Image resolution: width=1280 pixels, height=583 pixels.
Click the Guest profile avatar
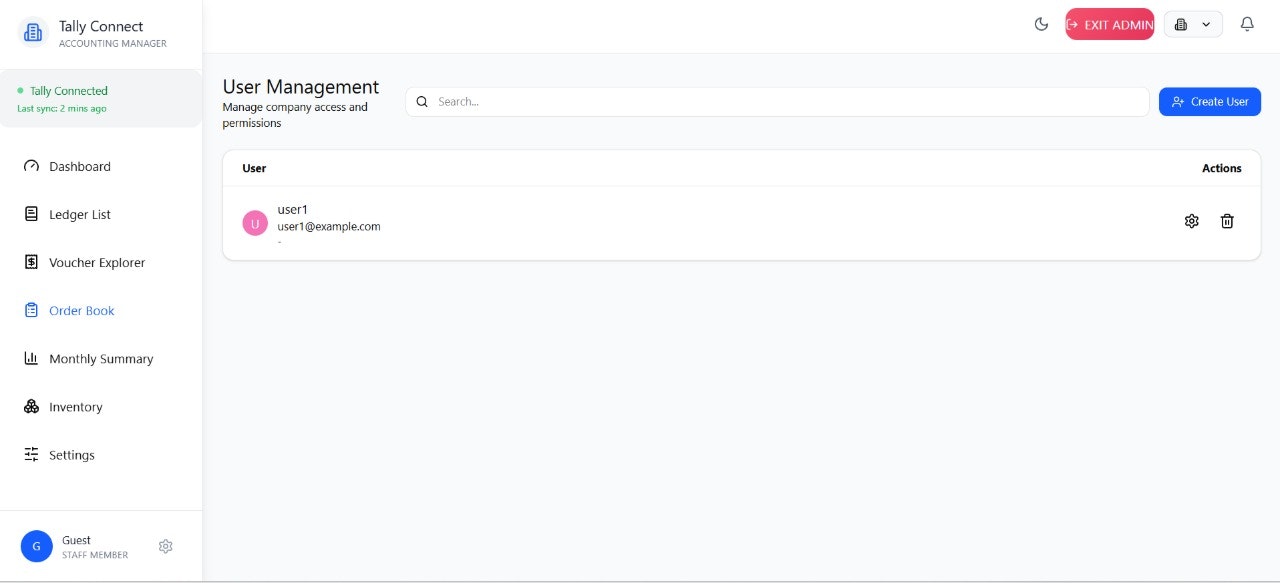37,546
